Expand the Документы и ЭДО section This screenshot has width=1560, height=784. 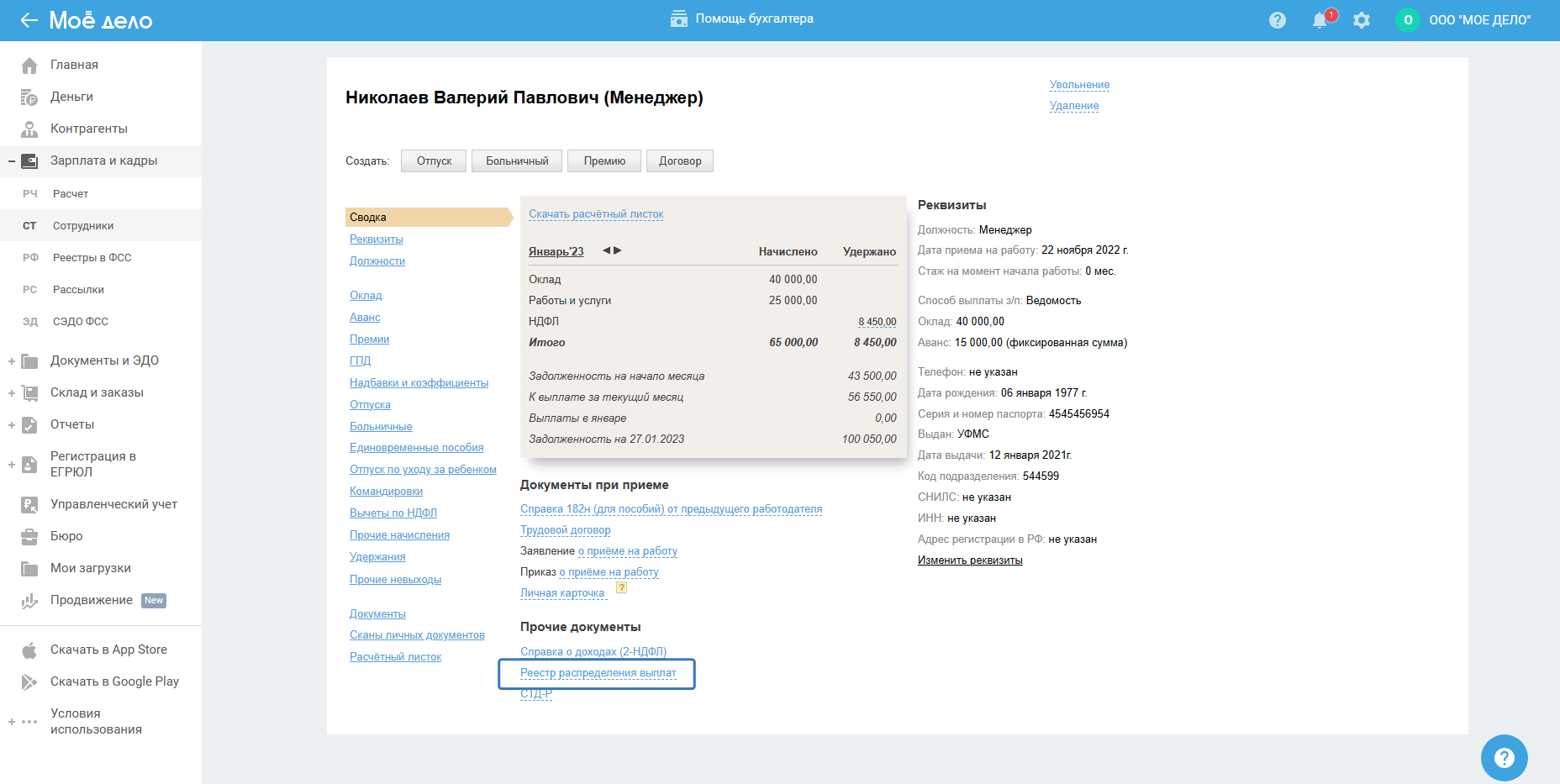coord(12,361)
